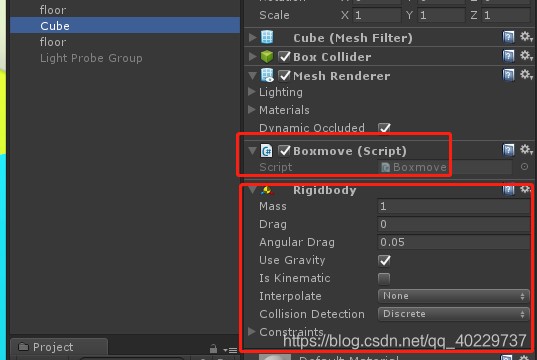Image resolution: width=537 pixels, height=360 pixels.
Task: Open the Interpolate dropdown set to None
Action: point(454,296)
